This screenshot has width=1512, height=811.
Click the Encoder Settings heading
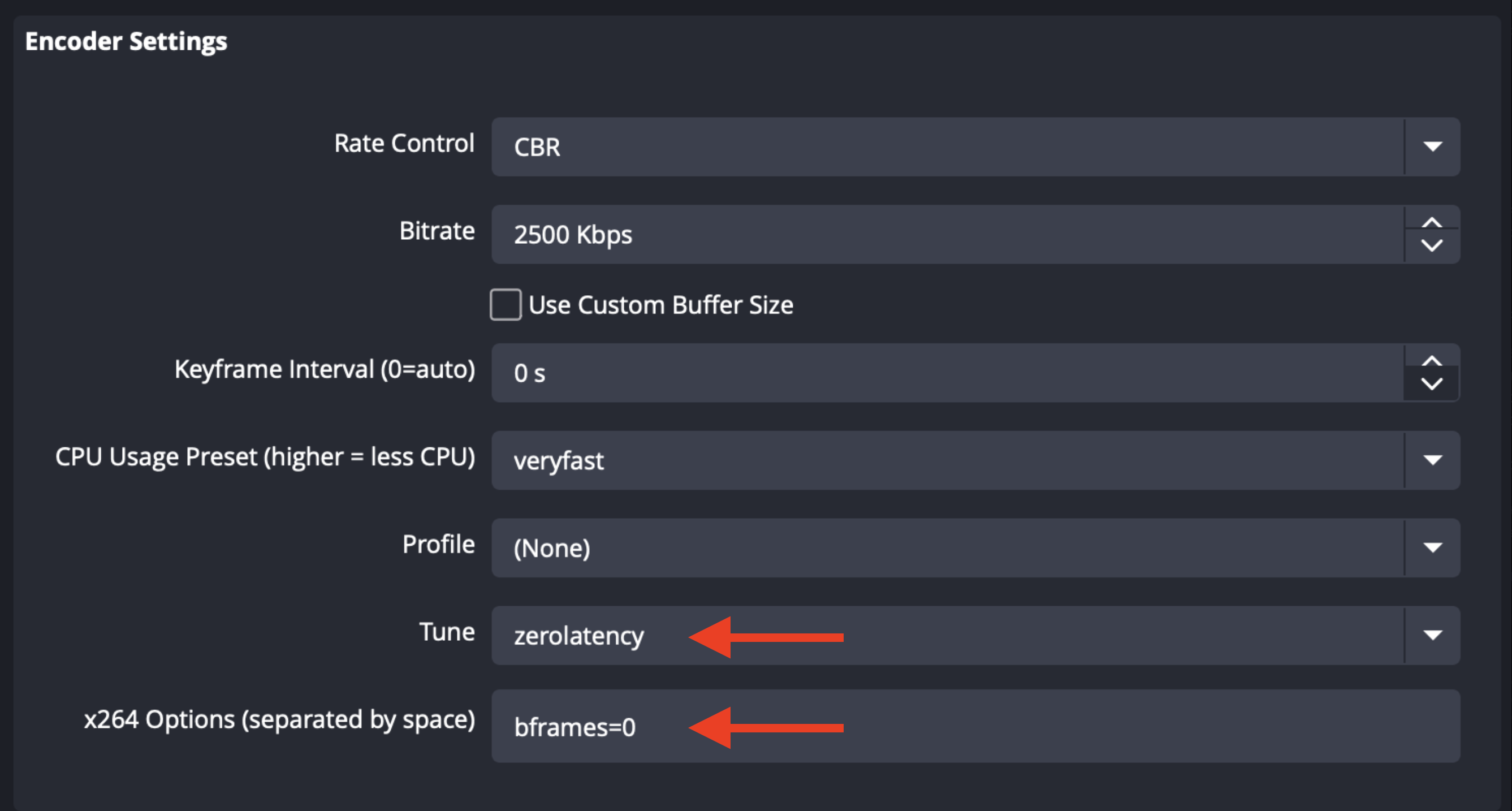coord(126,42)
